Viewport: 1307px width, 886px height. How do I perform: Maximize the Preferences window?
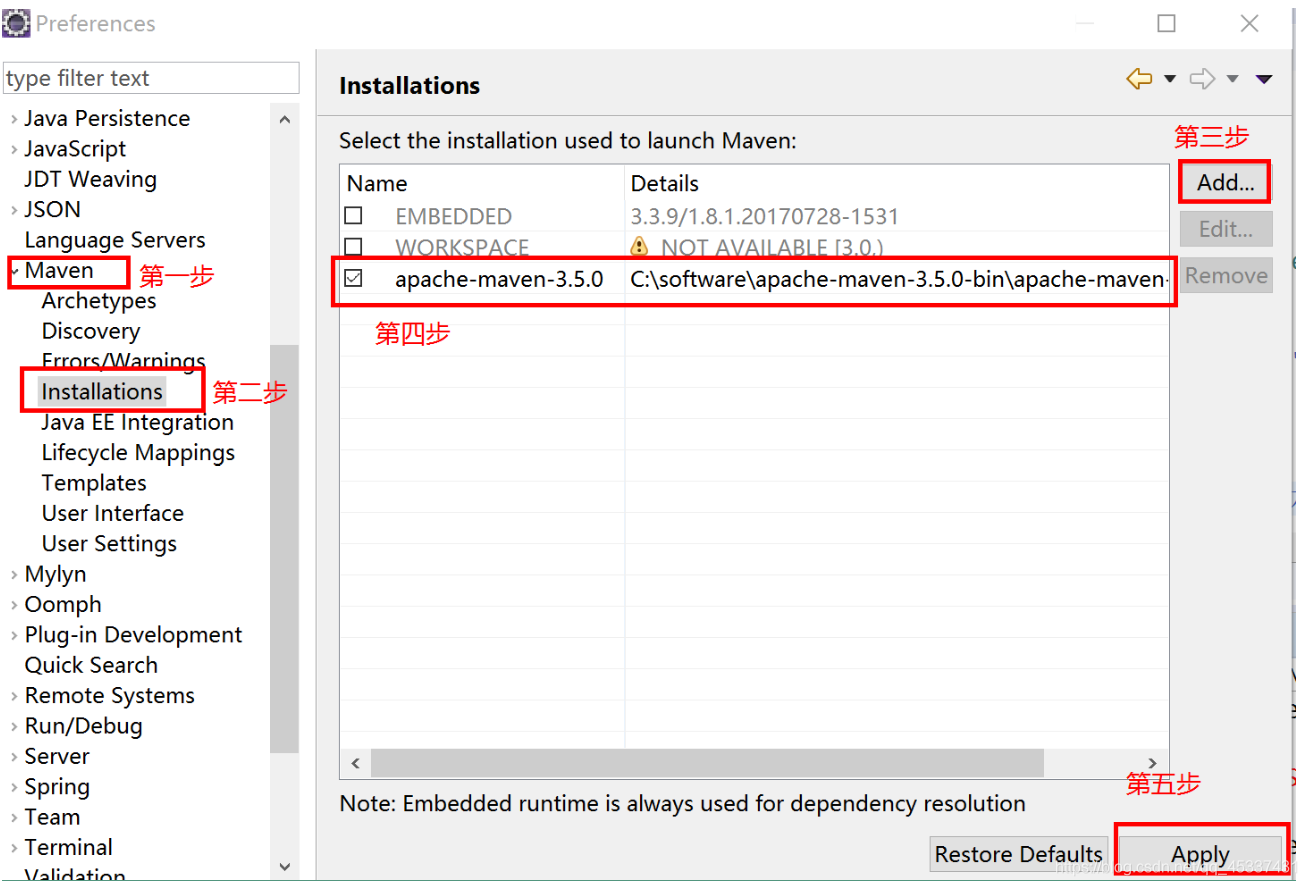pyautogui.click(x=1167, y=24)
